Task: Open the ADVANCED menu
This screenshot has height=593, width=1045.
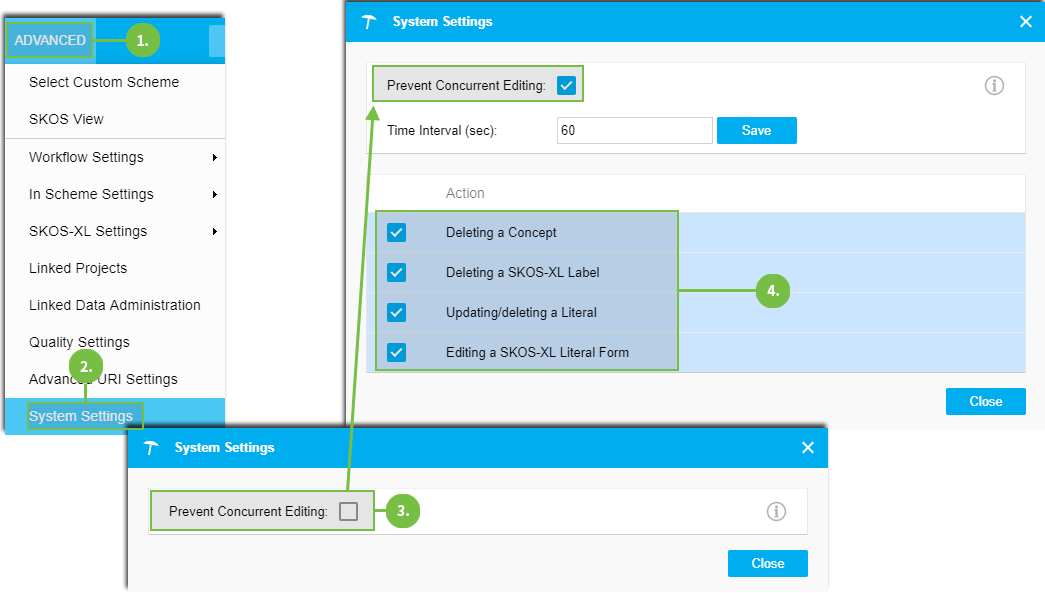Action: tap(50, 41)
